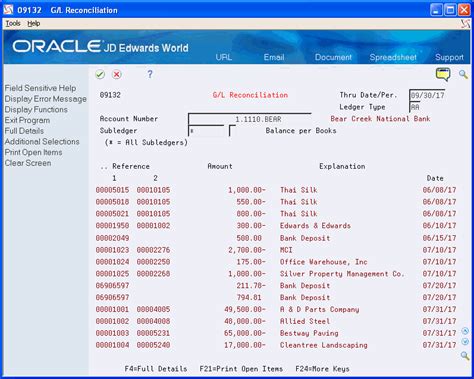Select Additional Selections in the sidebar
This screenshot has width=474, height=379.
pos(42,142)
